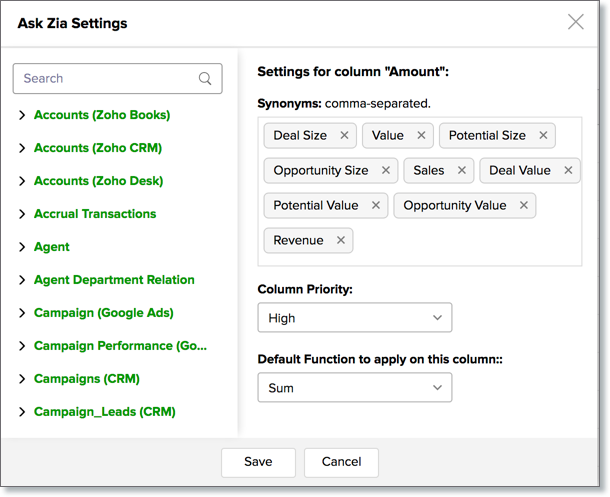Remove the "Deal Size" synonym tag
This screenshot has width=610, height=497.
[x=344, y=136]
